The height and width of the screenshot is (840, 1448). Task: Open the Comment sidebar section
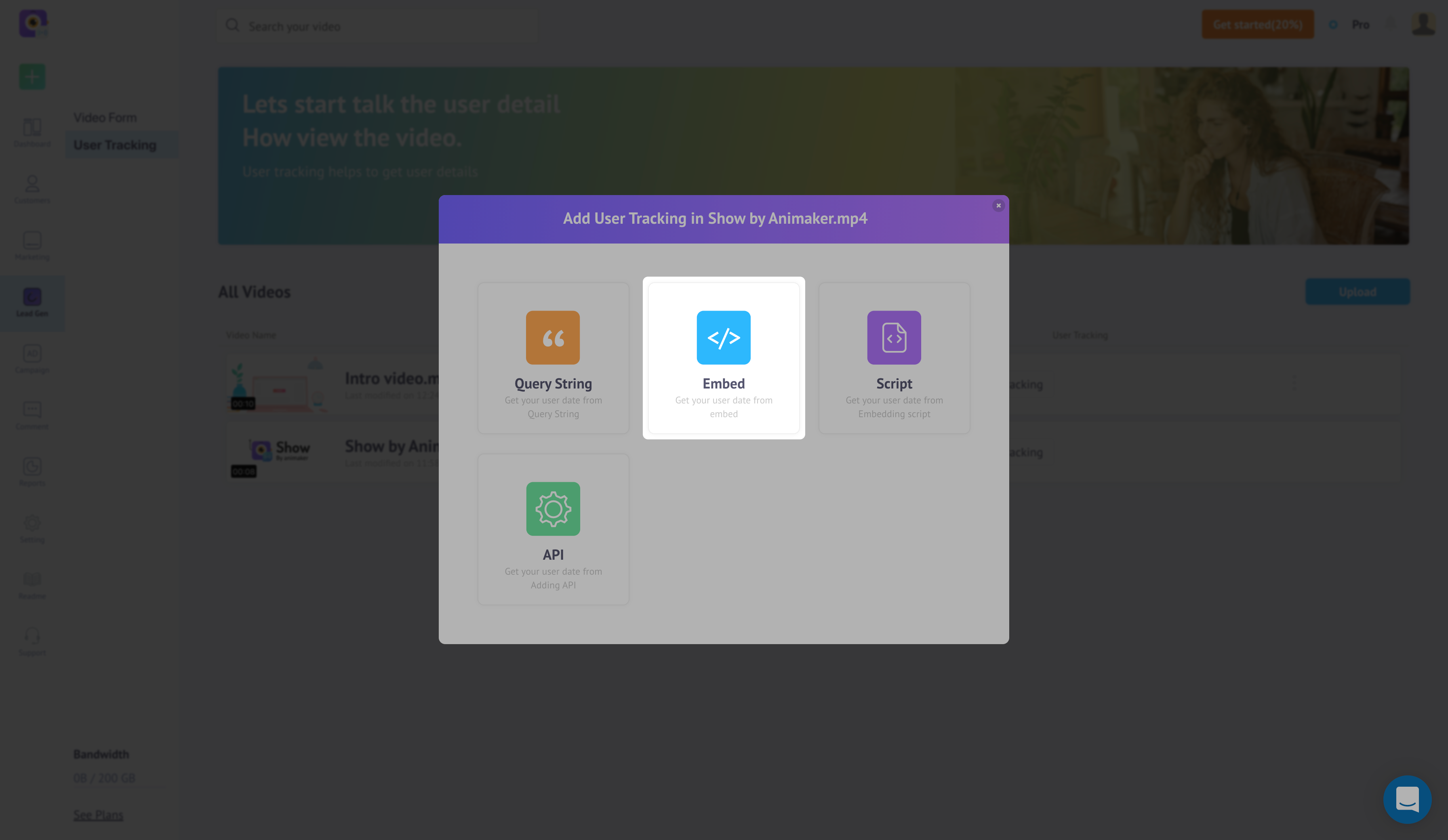pyautogui.click(x=32, y=415)
